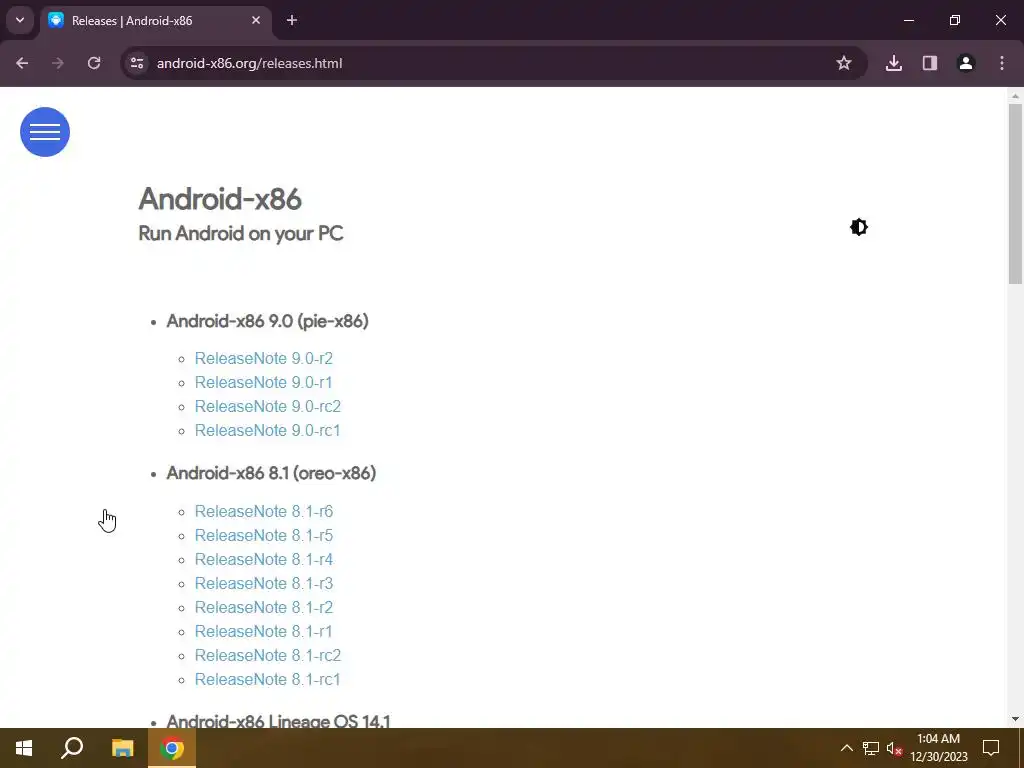The image size is (1024, 768).
Task: Open ReleaseNote 8.1-r6 link
Action: 264,511
